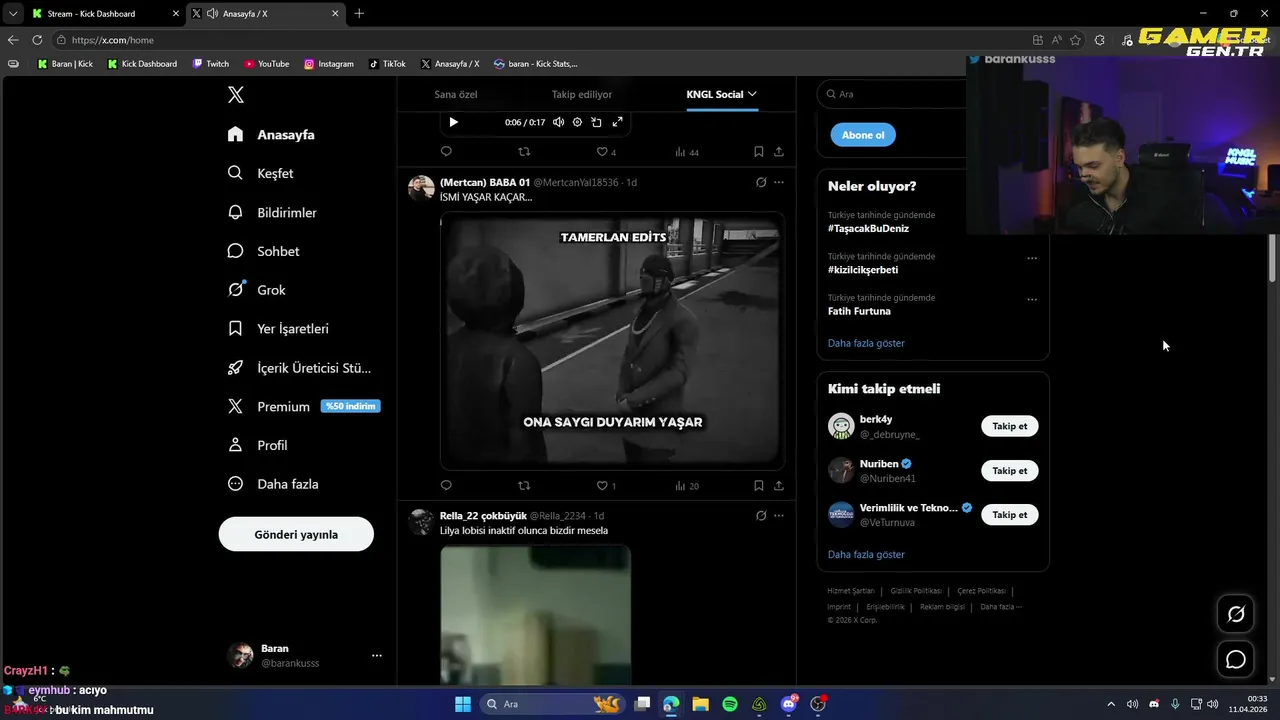The width and height of the screenshot is (1280, 720).
Task: Open Spotify from taskbar
Action: tap(730, 704)
